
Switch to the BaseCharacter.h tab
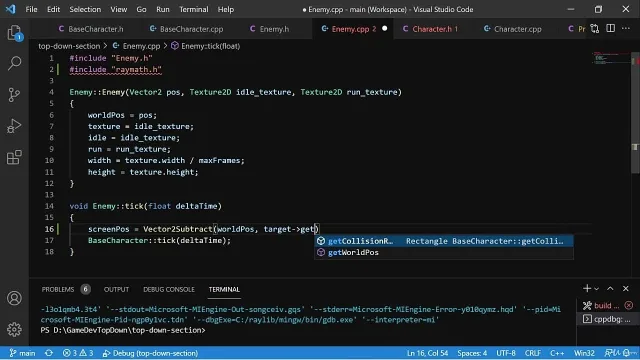pos(91,29)
